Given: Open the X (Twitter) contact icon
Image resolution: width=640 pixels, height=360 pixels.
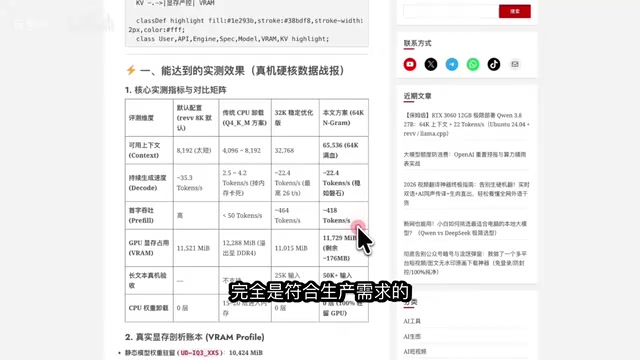Looking at the screenshot, I should (x=431, y=64).
